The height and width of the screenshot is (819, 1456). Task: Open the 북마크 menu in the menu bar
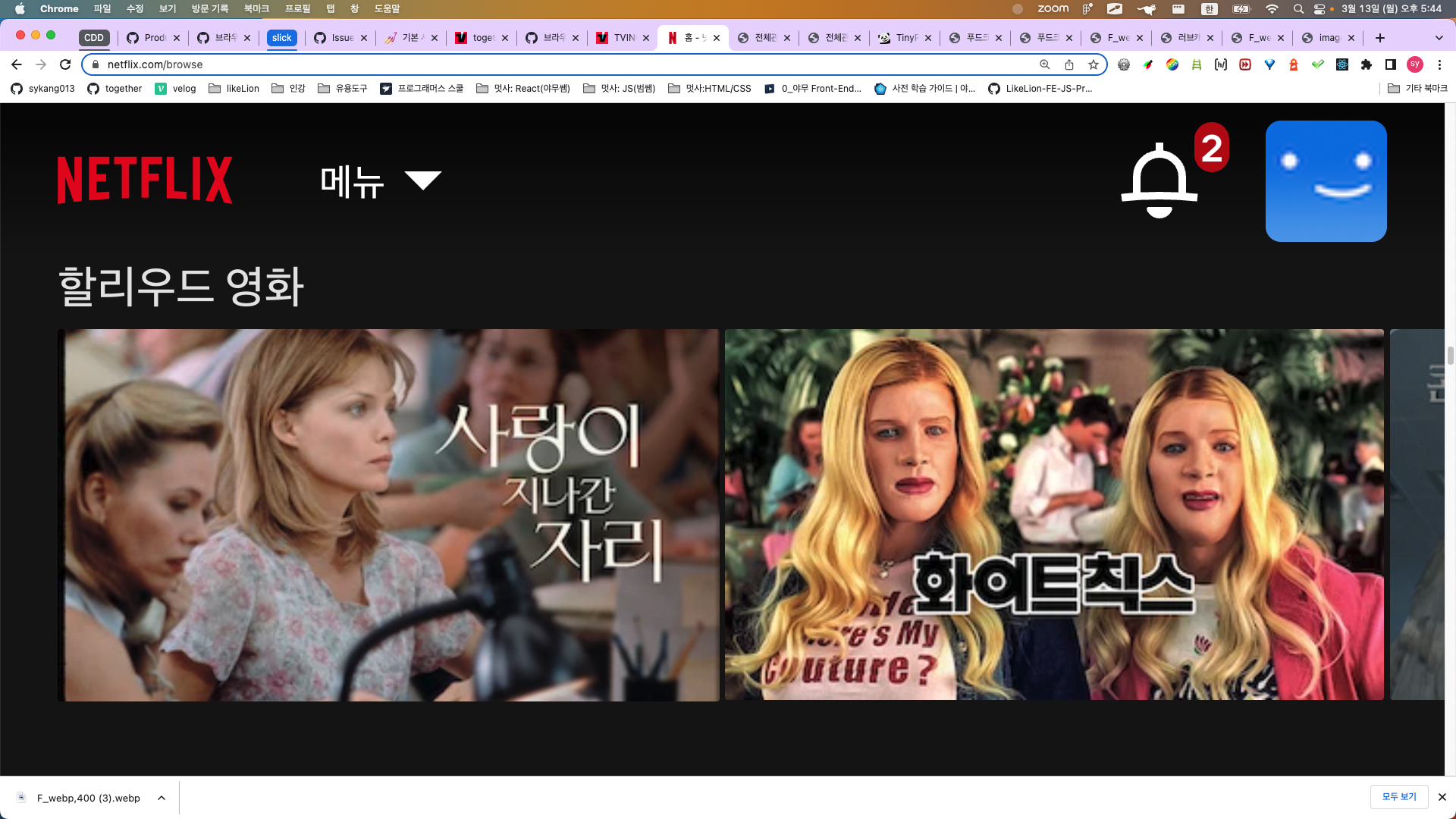[x=256, y=8]
